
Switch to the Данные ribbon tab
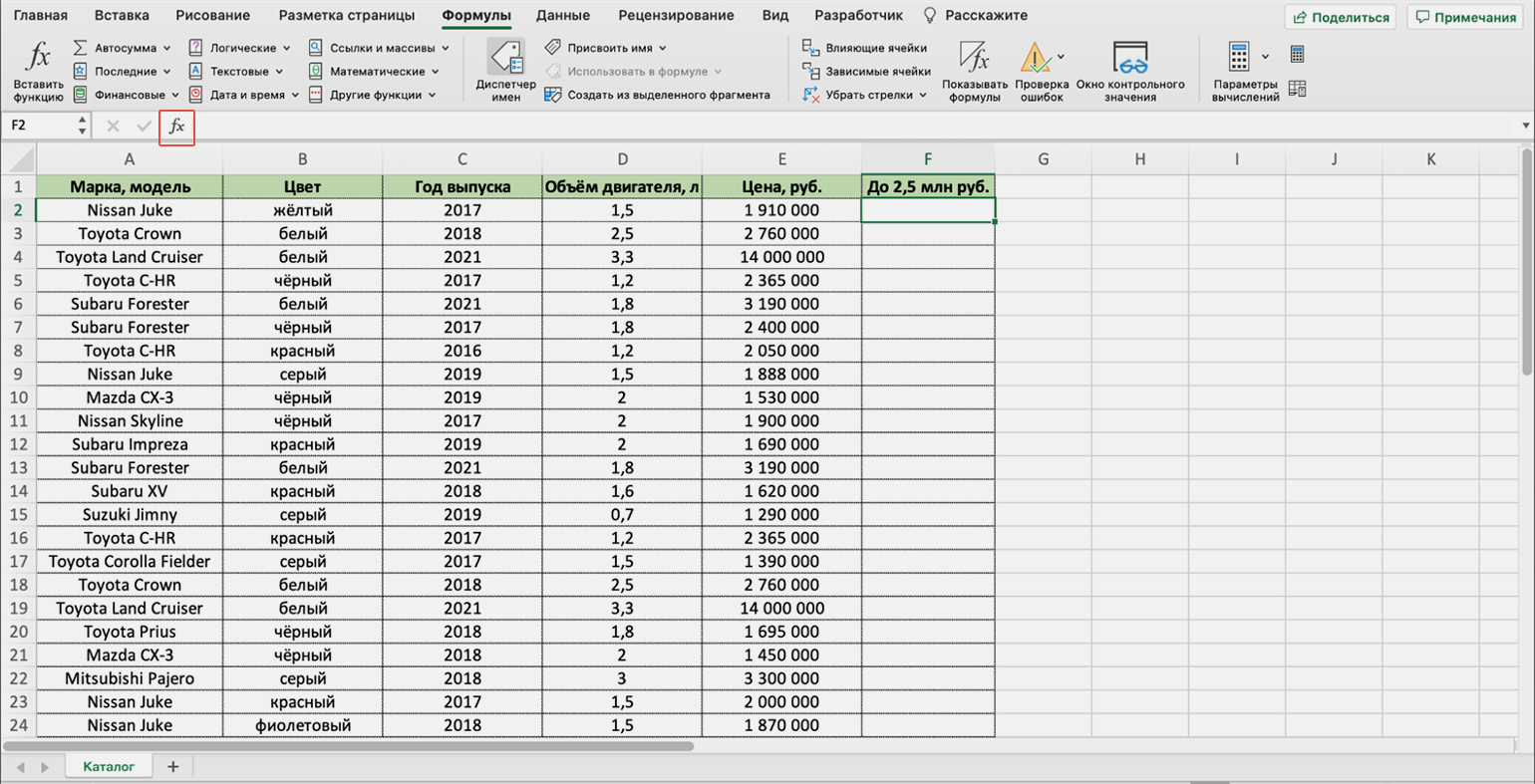coord(562,16)
